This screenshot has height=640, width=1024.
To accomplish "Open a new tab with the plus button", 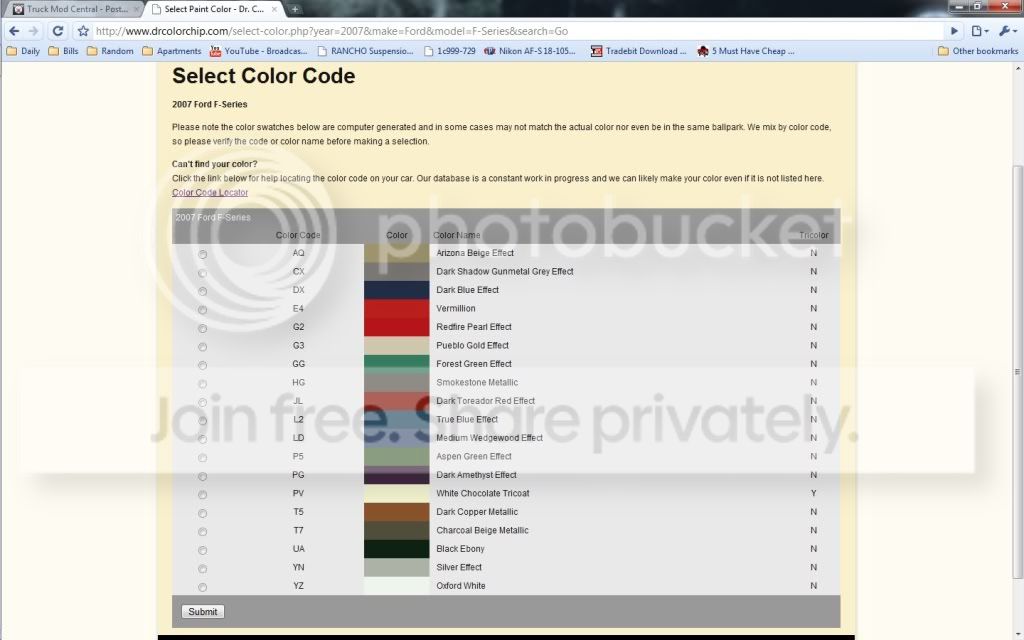I will click(x=295, y=9).
